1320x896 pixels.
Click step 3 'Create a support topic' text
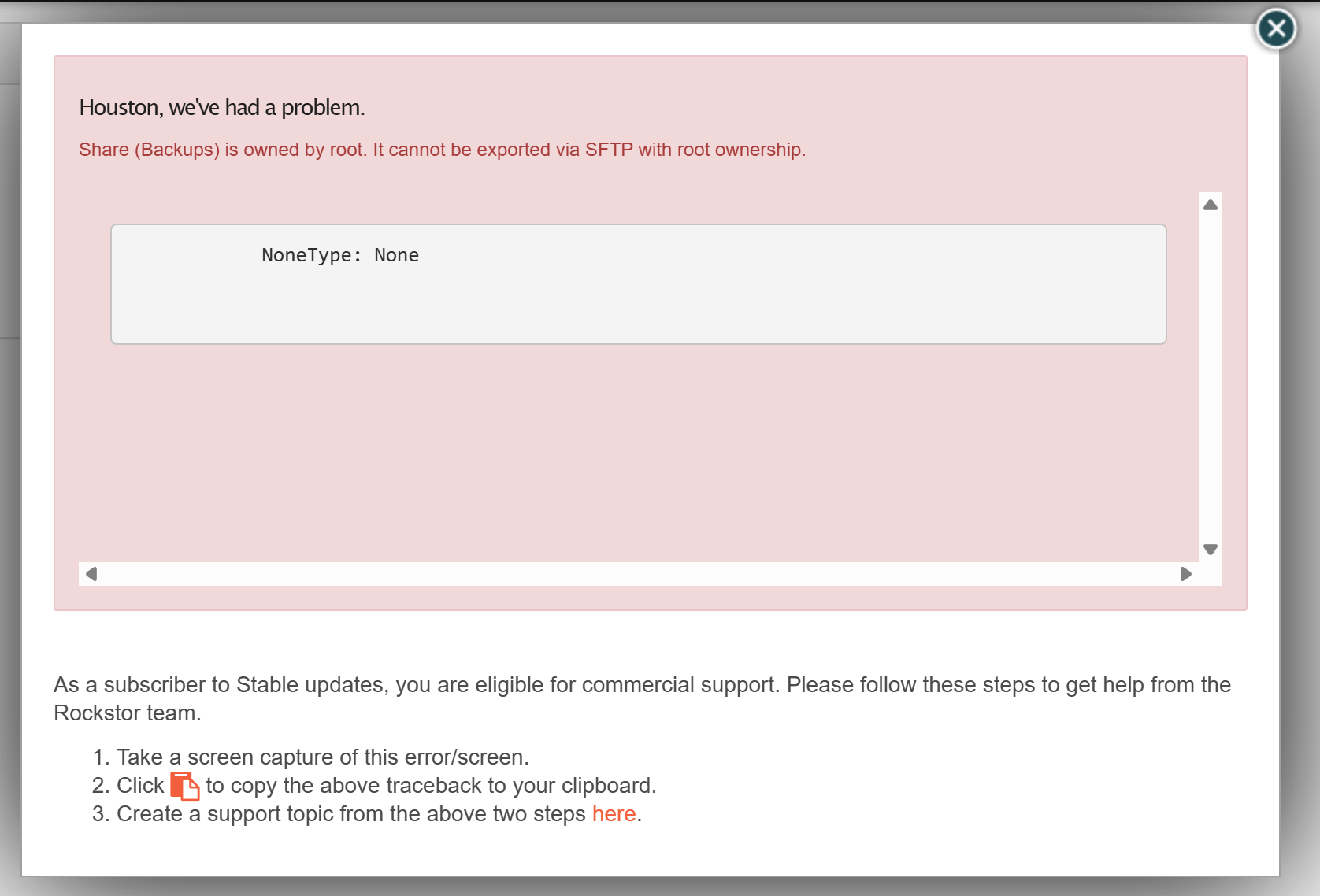(x=350, y=813)
